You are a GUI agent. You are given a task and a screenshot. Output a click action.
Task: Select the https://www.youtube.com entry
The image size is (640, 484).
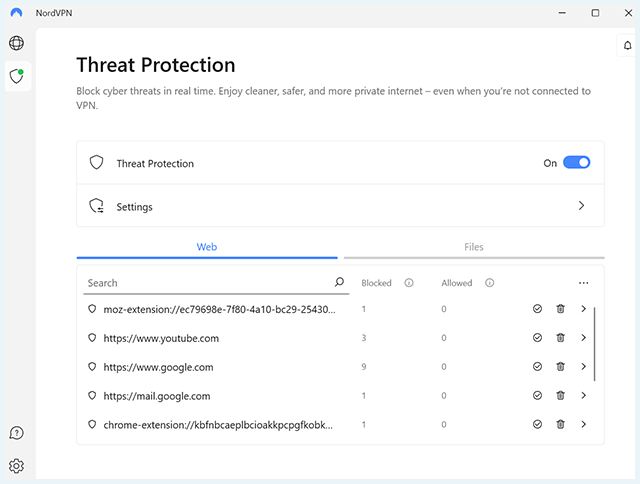(161, 338)
